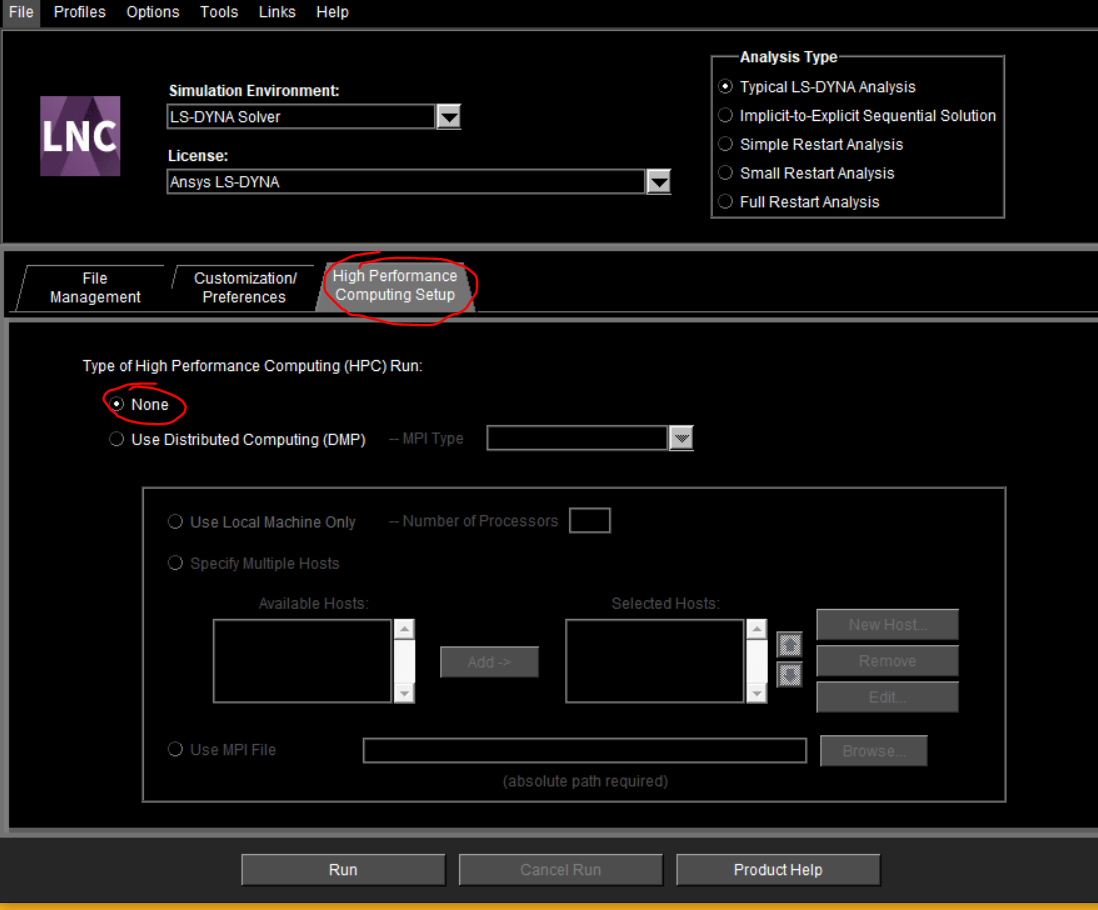Viewport: 1098px width, 910px height.
Task: Open the Links menu
Action: pos(277,12)
